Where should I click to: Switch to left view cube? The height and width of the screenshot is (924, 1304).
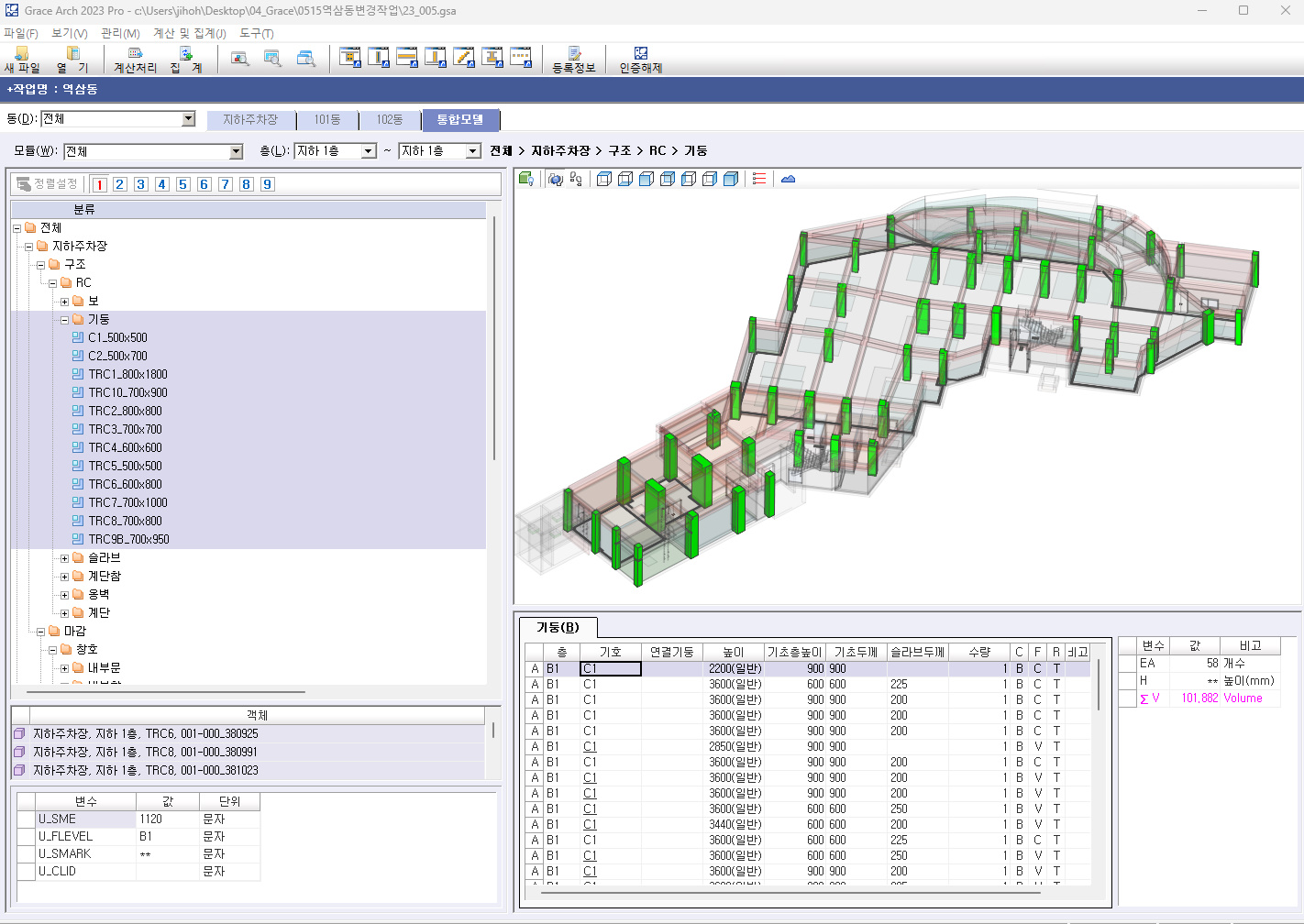(689, 179)
